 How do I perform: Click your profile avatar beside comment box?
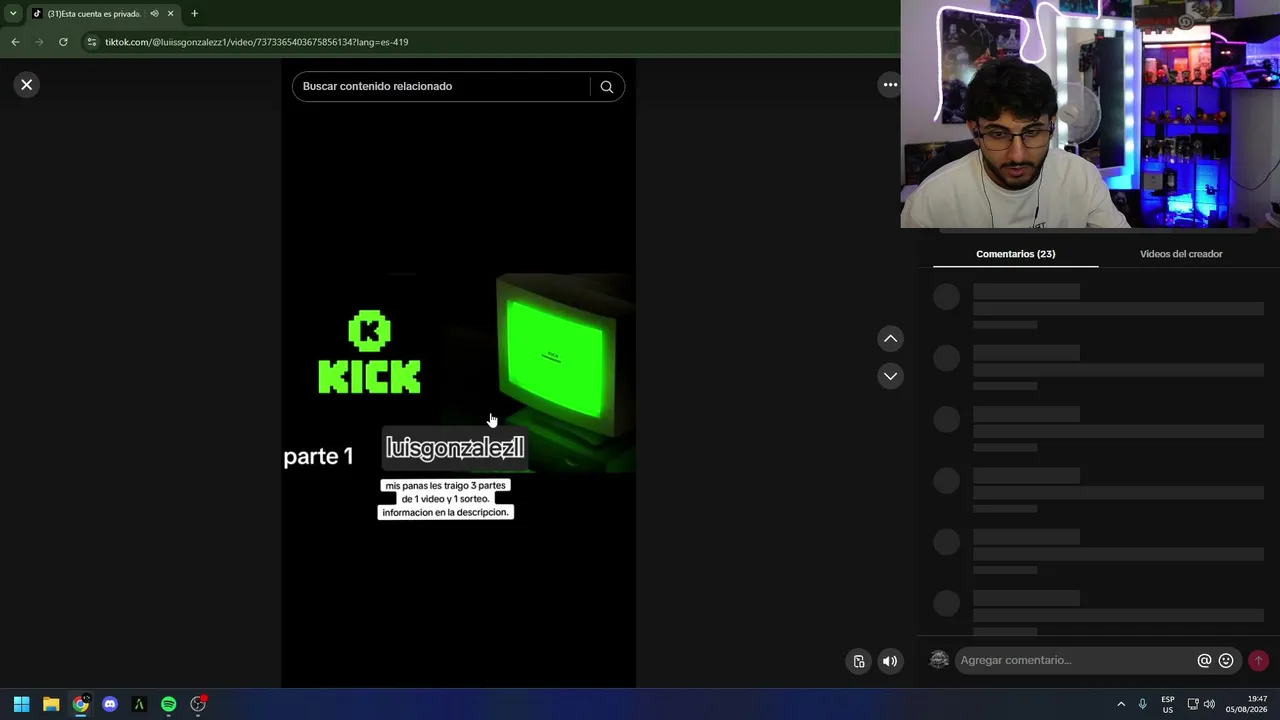pos(939,660)
